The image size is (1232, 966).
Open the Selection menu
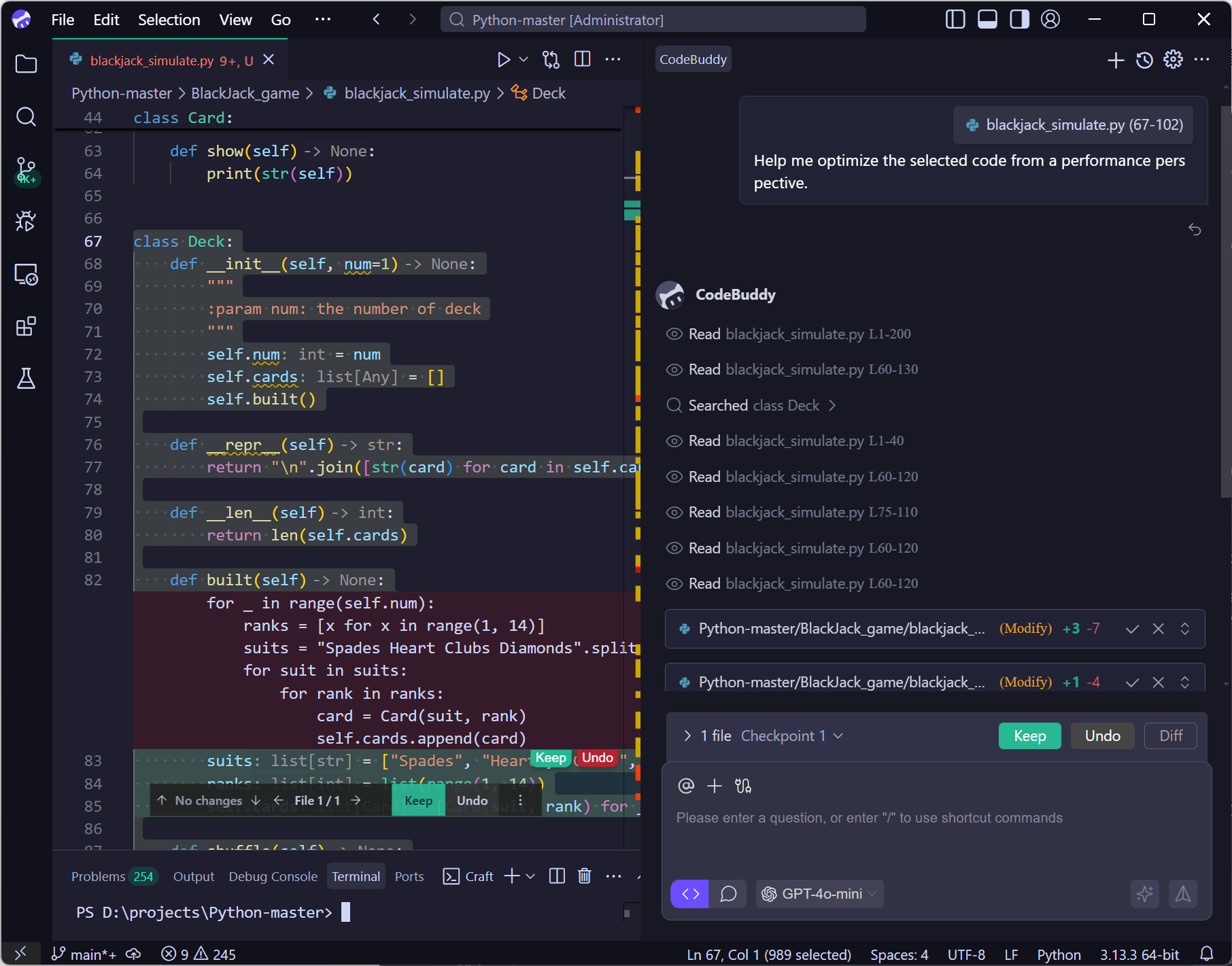(169, 20)
